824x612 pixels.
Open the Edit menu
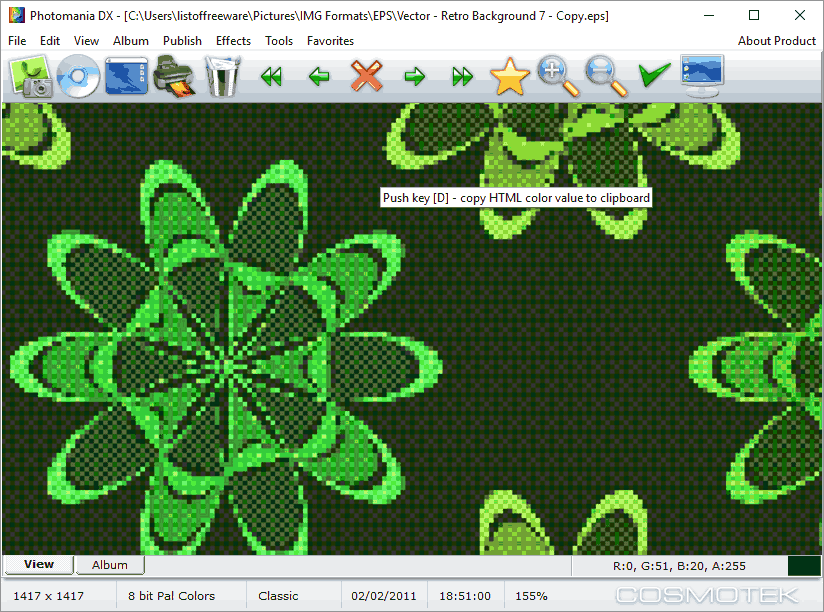pyautogui.click(x=50, y=41)
